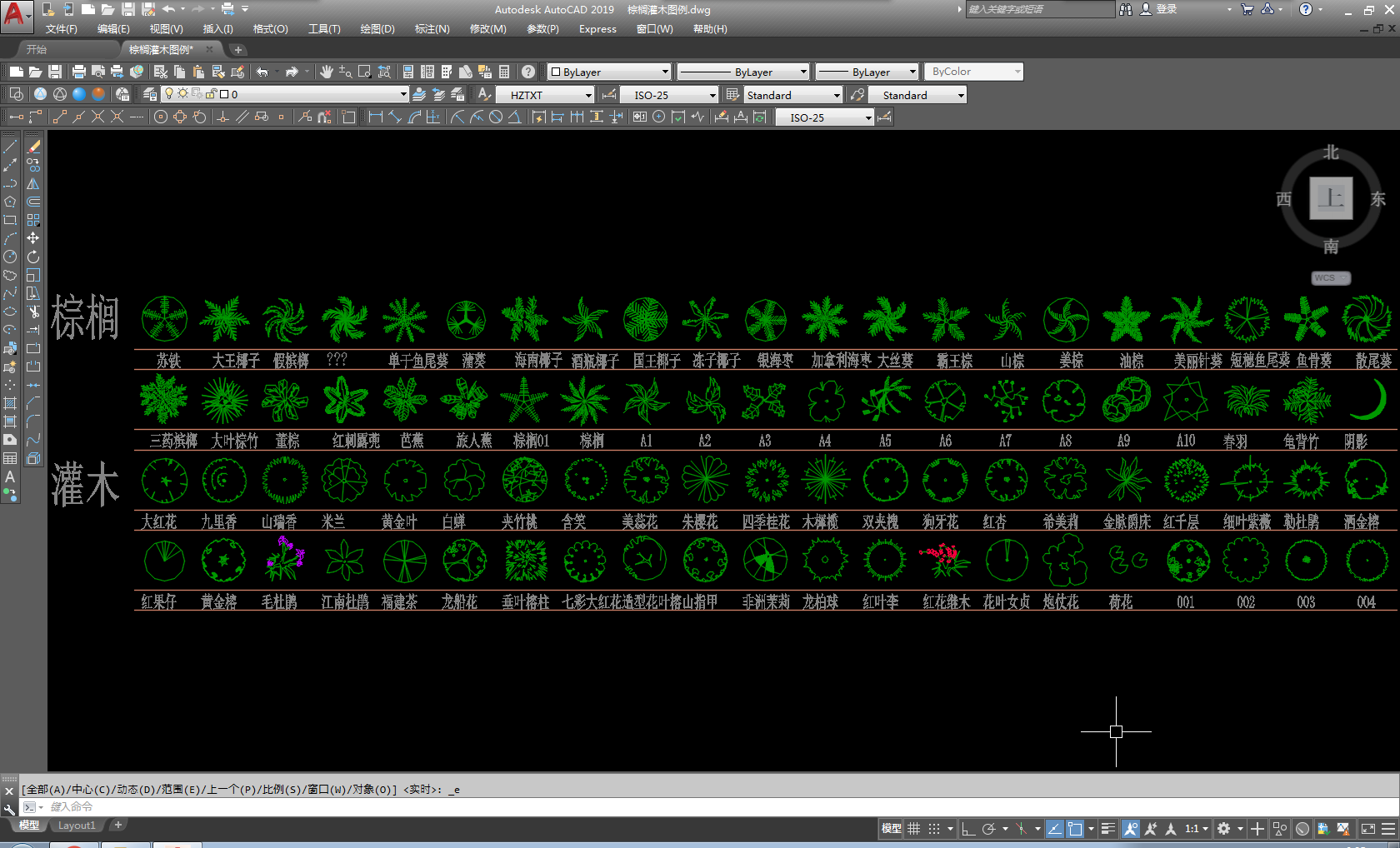Open the 1:1 annotation scale dropdown
This screenshot has width=1400, height=848.
(x=1197, y=828)
